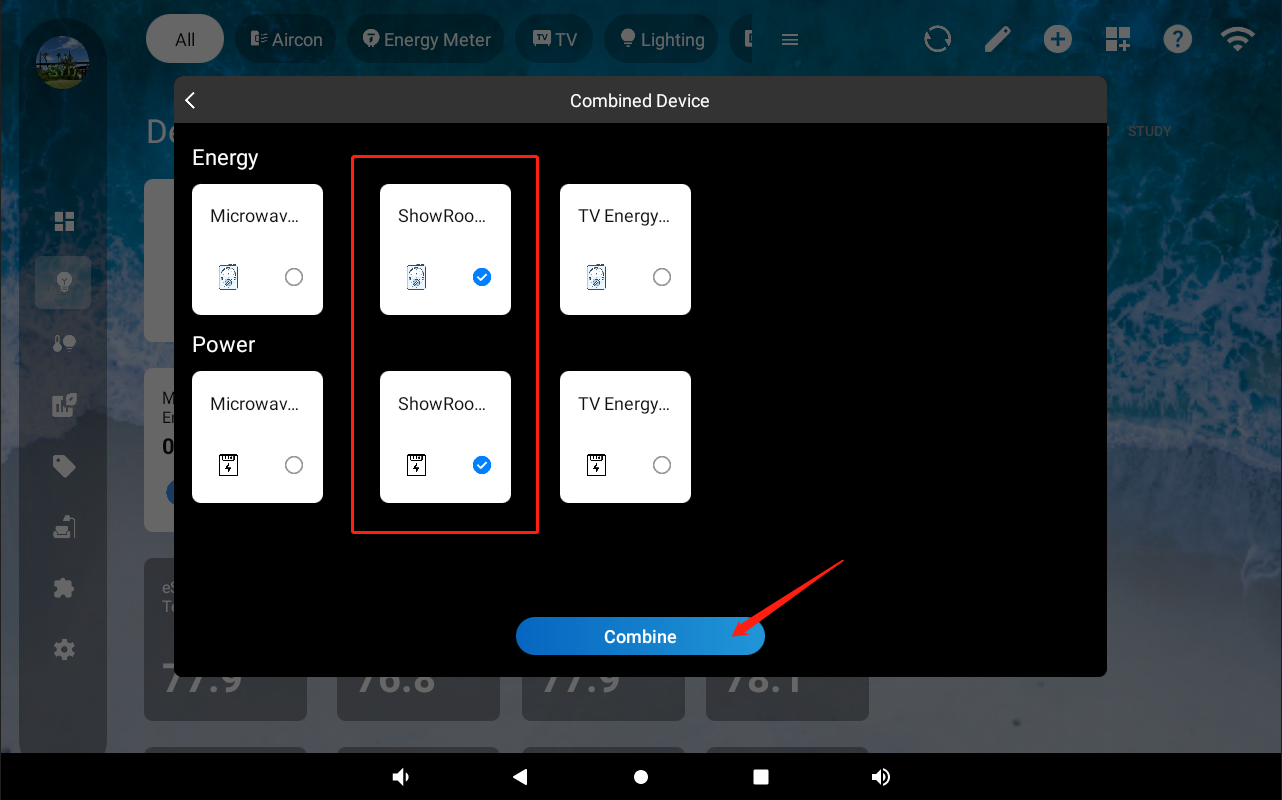Open the puzzle piece plugins icon
This screenshot has width=1282, height=800.
point(64,588)
